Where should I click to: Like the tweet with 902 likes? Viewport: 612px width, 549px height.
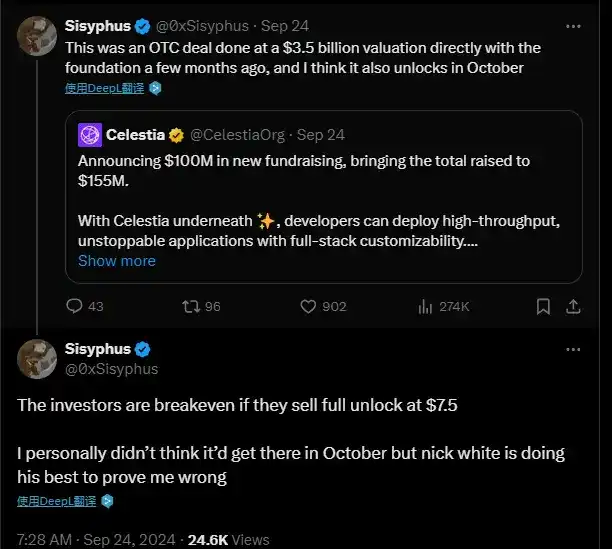coord(309,307)
